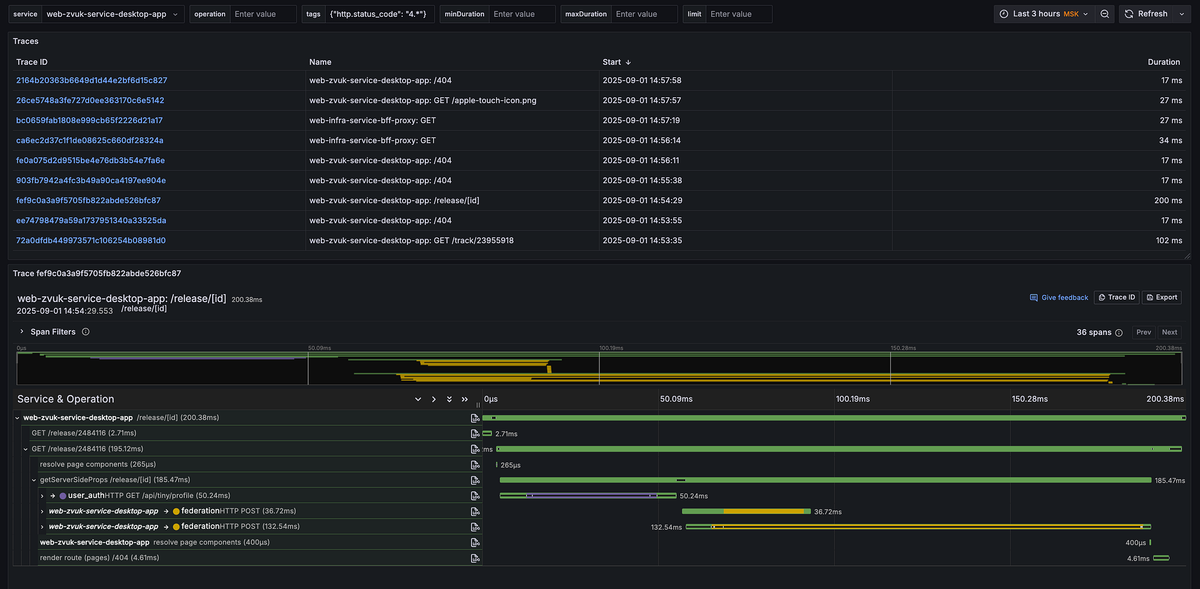Click the expand all double-chevron icon
The height and width of the screenshot is (589, 1200).
(x=449, y=399)
